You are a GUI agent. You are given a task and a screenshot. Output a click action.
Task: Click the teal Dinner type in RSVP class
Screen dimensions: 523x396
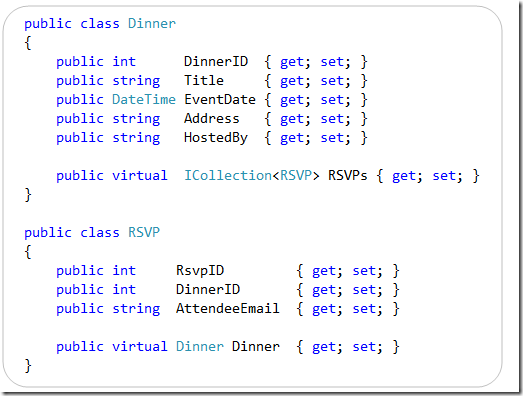coord(200,347)
